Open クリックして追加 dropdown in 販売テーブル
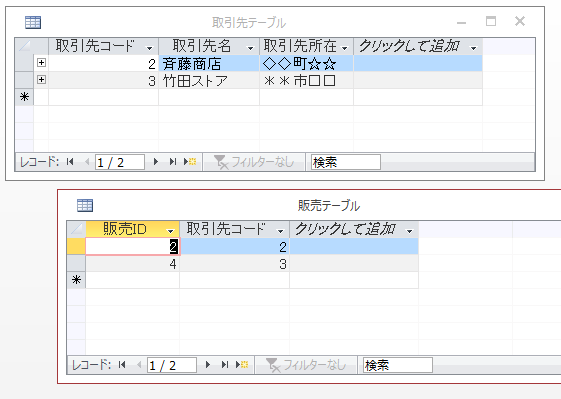The width and height of the screenshot is (561, 399). (x=410, y=231)
